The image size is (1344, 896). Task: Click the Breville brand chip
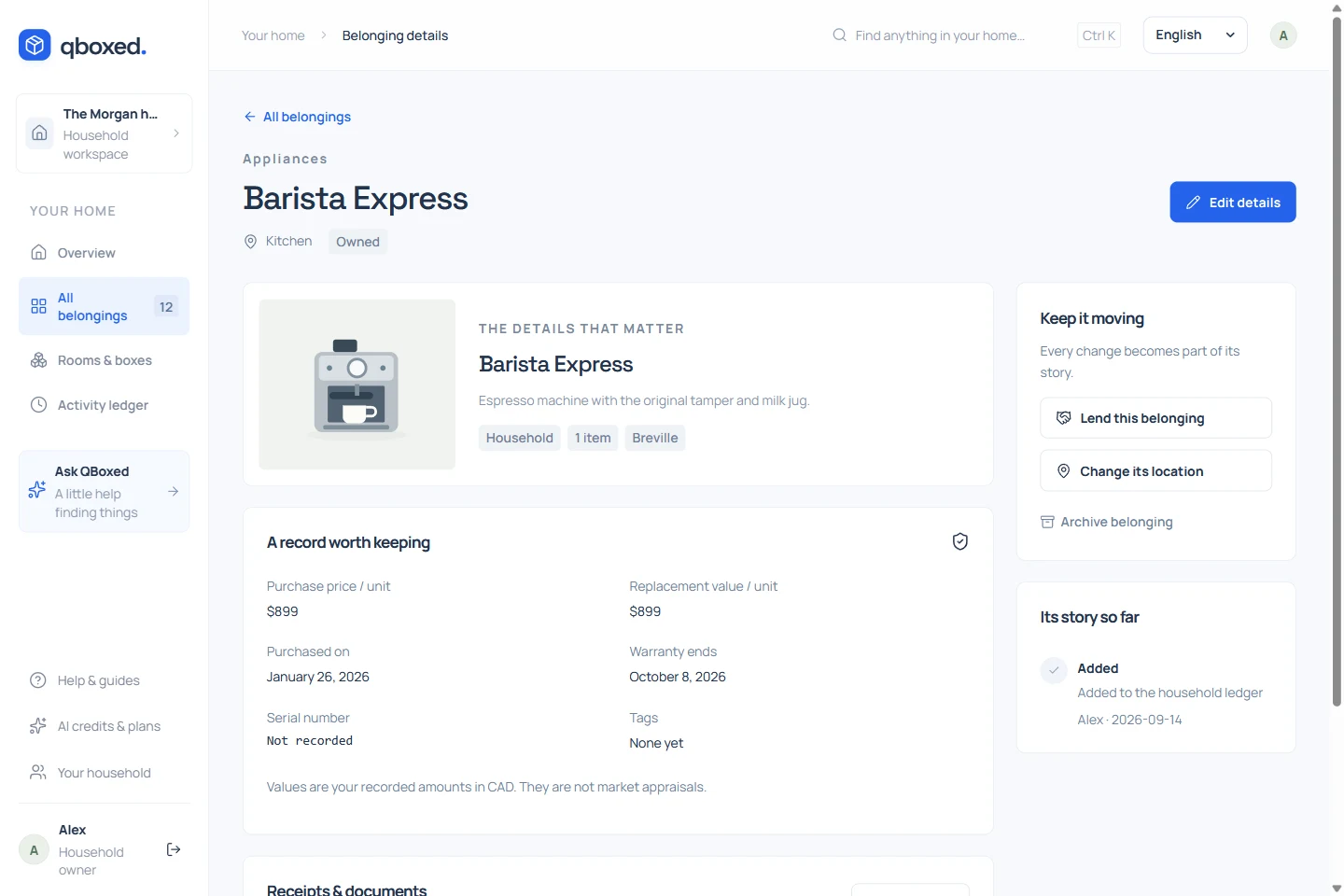[655, 438]
